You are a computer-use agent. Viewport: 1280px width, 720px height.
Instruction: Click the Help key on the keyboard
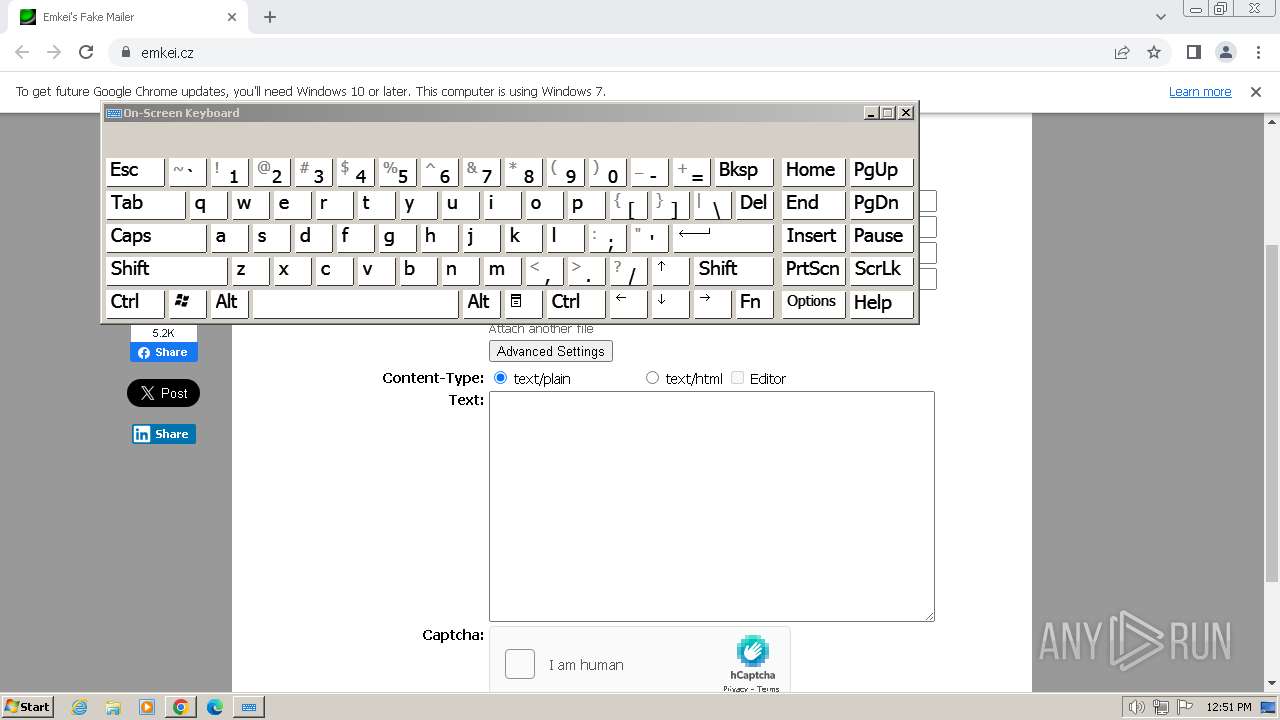(881, 302)
